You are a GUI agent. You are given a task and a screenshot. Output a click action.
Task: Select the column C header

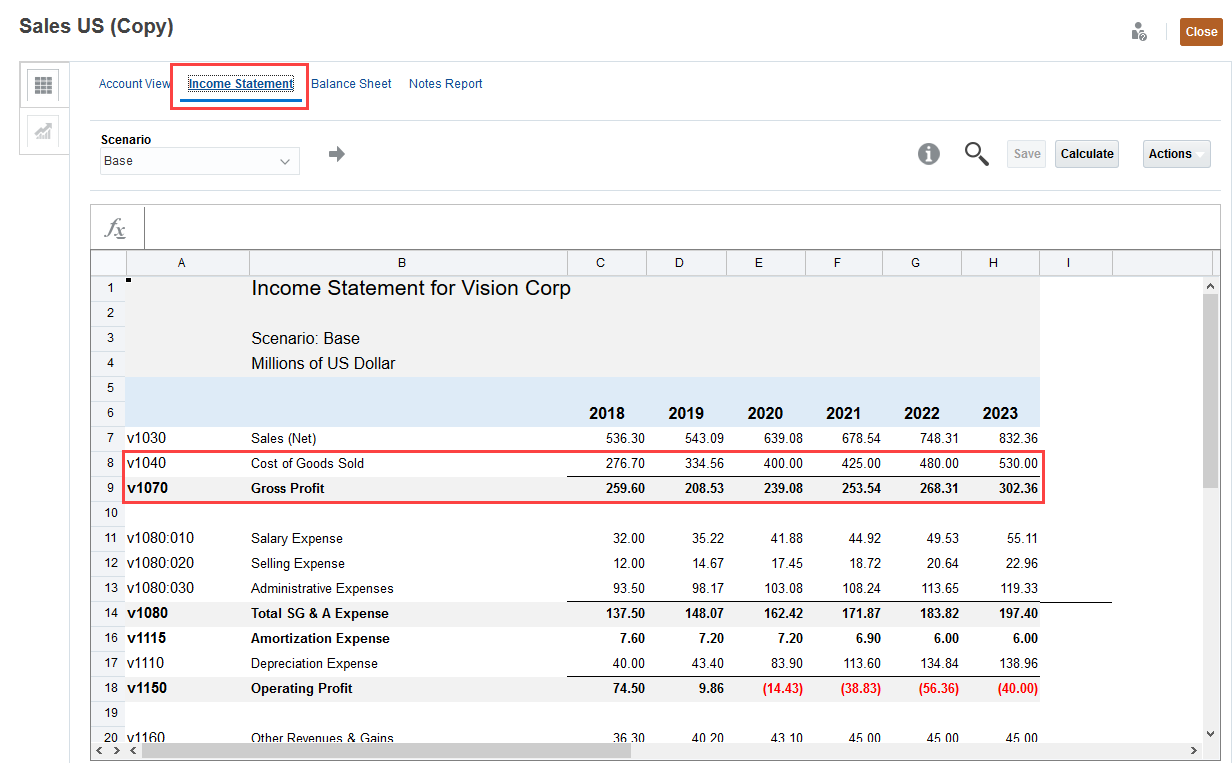(600, 262)
